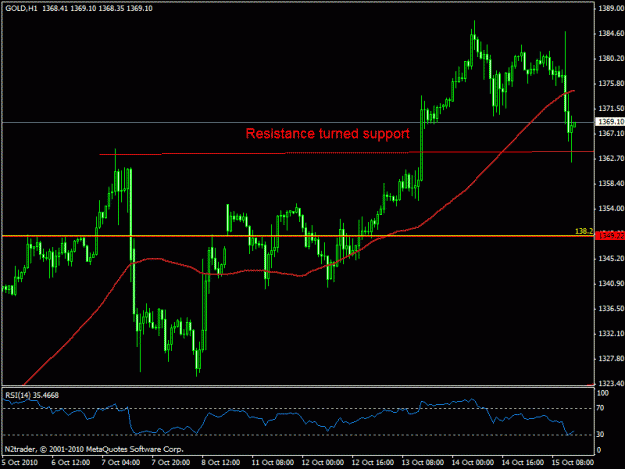Click the RSI(14) 35.4668 indicator label

[x=31, y=395]
